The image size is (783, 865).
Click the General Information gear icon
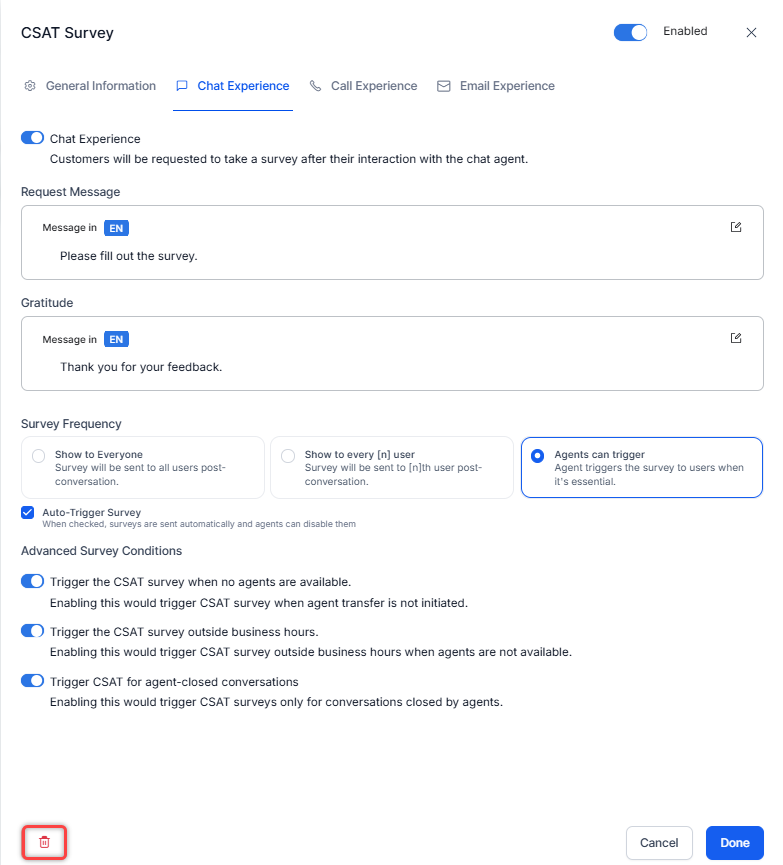(30, 86)
